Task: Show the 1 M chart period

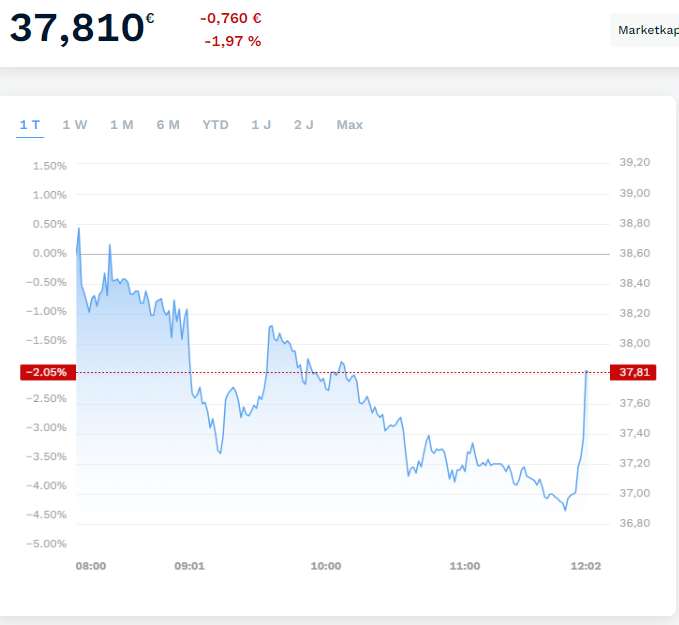Action: (122, 125)
